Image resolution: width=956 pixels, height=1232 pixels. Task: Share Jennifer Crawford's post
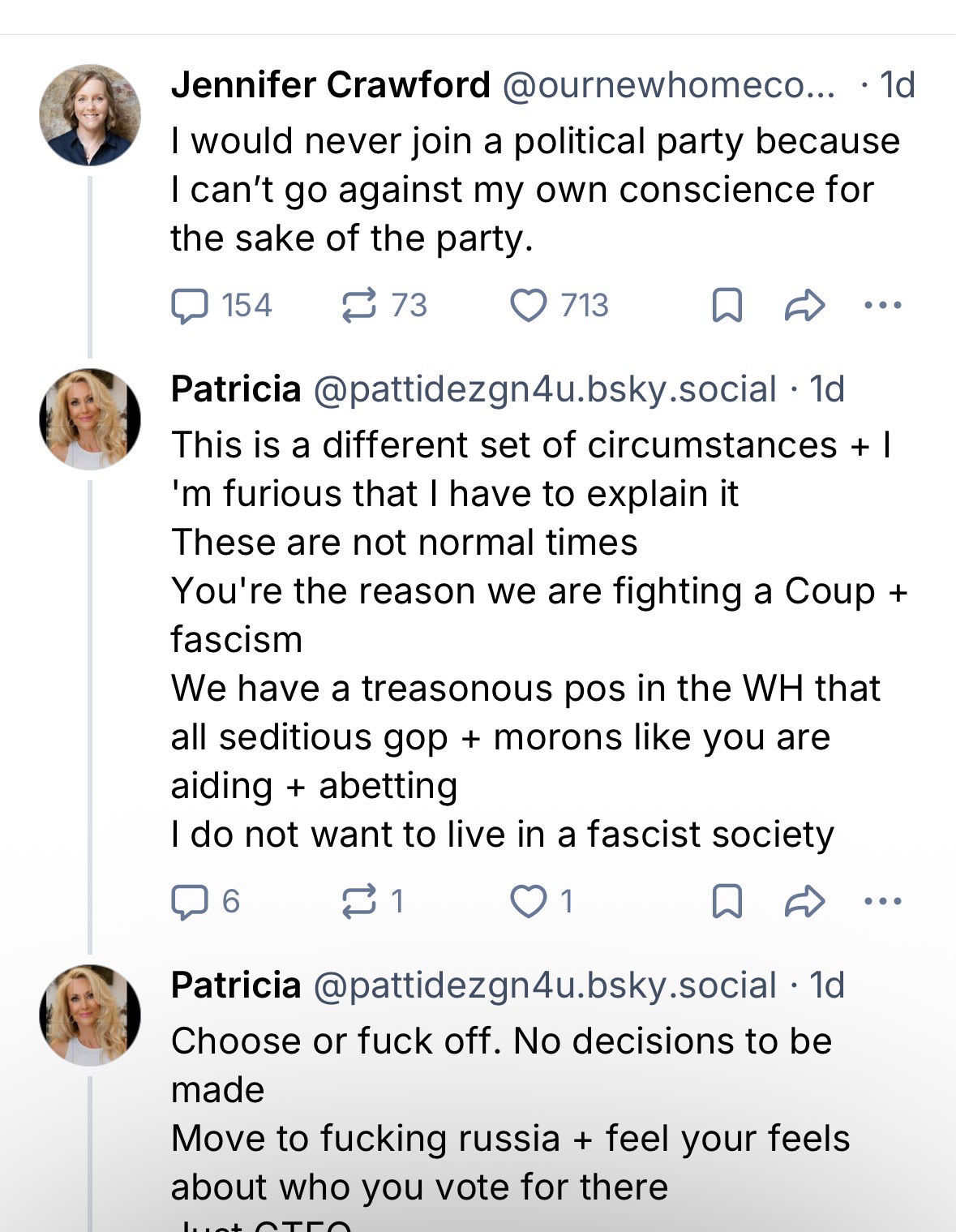(804, 306)
